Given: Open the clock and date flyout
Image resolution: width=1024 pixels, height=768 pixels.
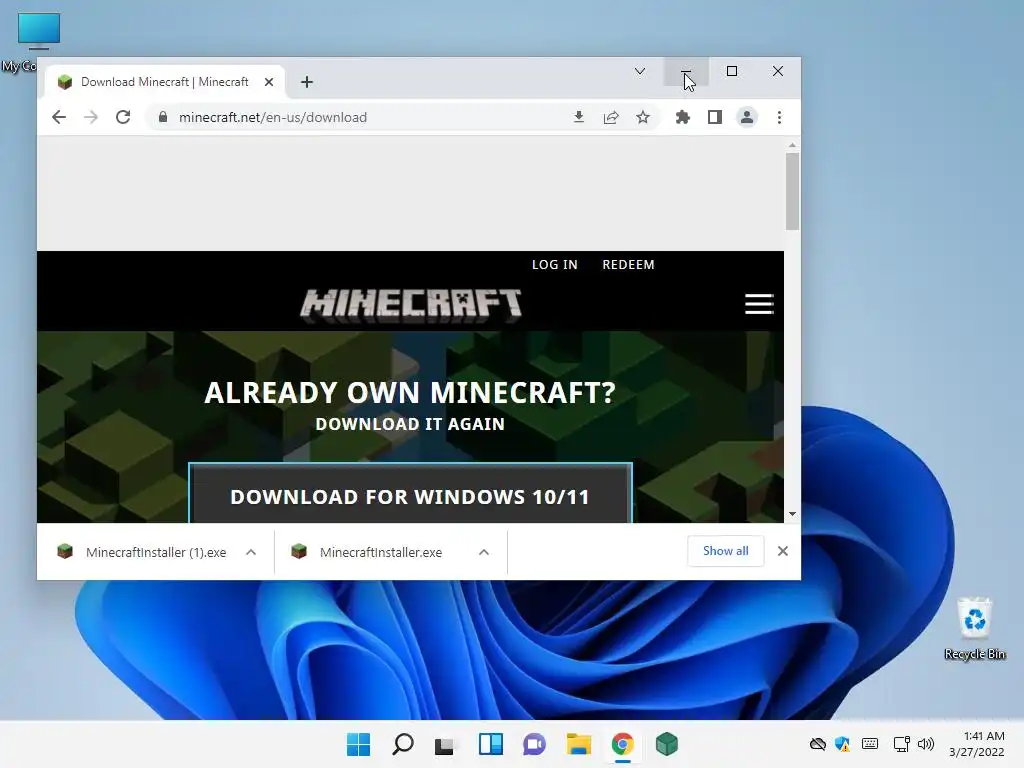Looking at the screenshot, I should [x=977, y=744].
